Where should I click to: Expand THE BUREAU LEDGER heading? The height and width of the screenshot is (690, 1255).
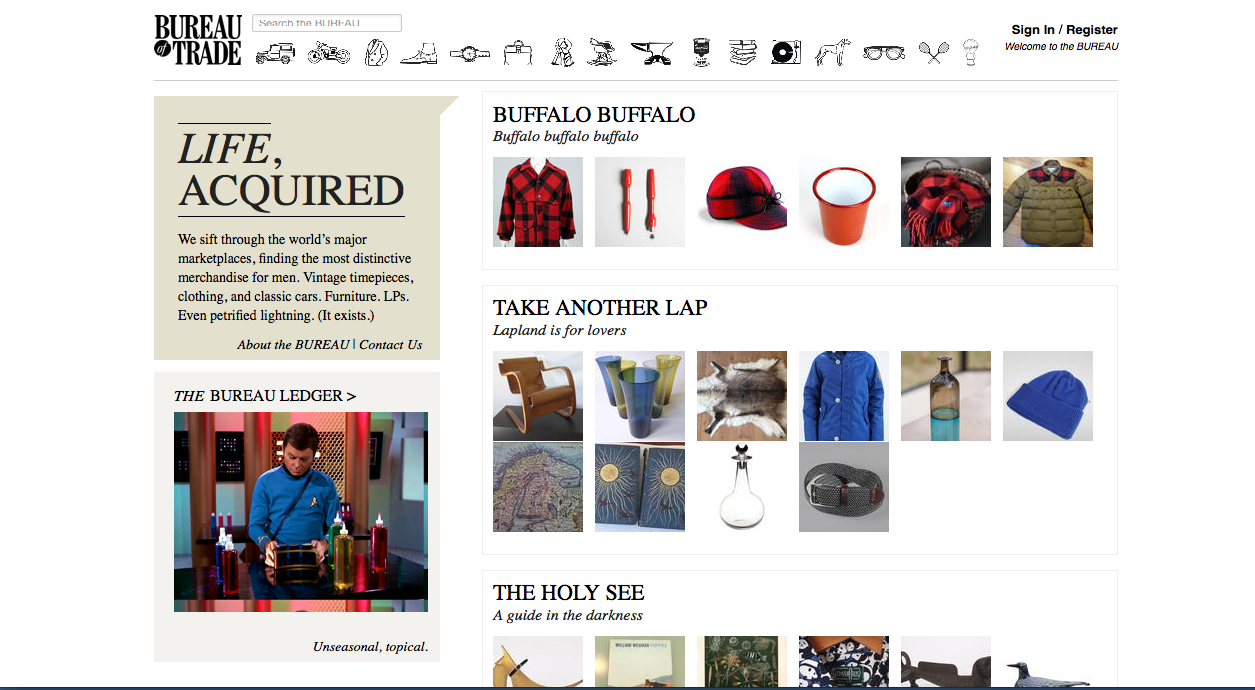coord(265,396)
